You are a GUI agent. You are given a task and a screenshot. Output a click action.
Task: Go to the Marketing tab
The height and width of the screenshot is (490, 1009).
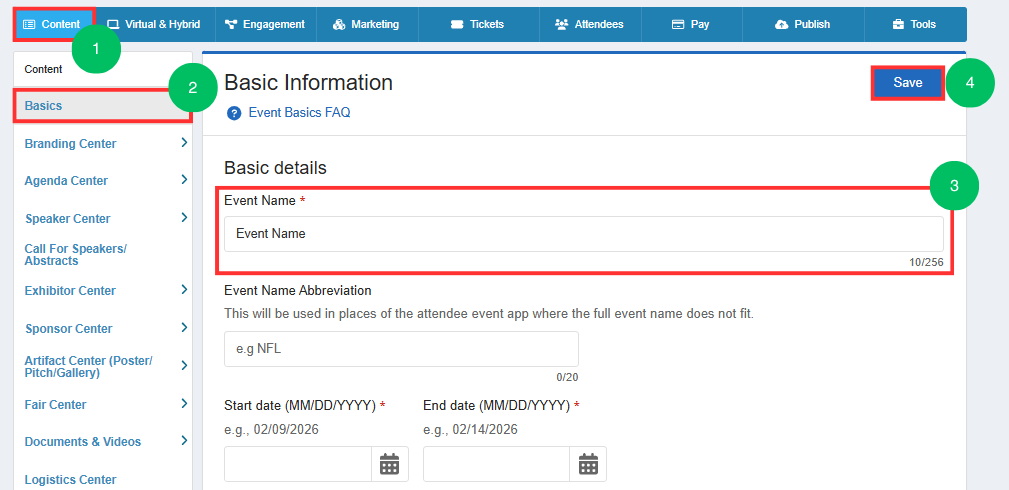click(x=367, y=24)
